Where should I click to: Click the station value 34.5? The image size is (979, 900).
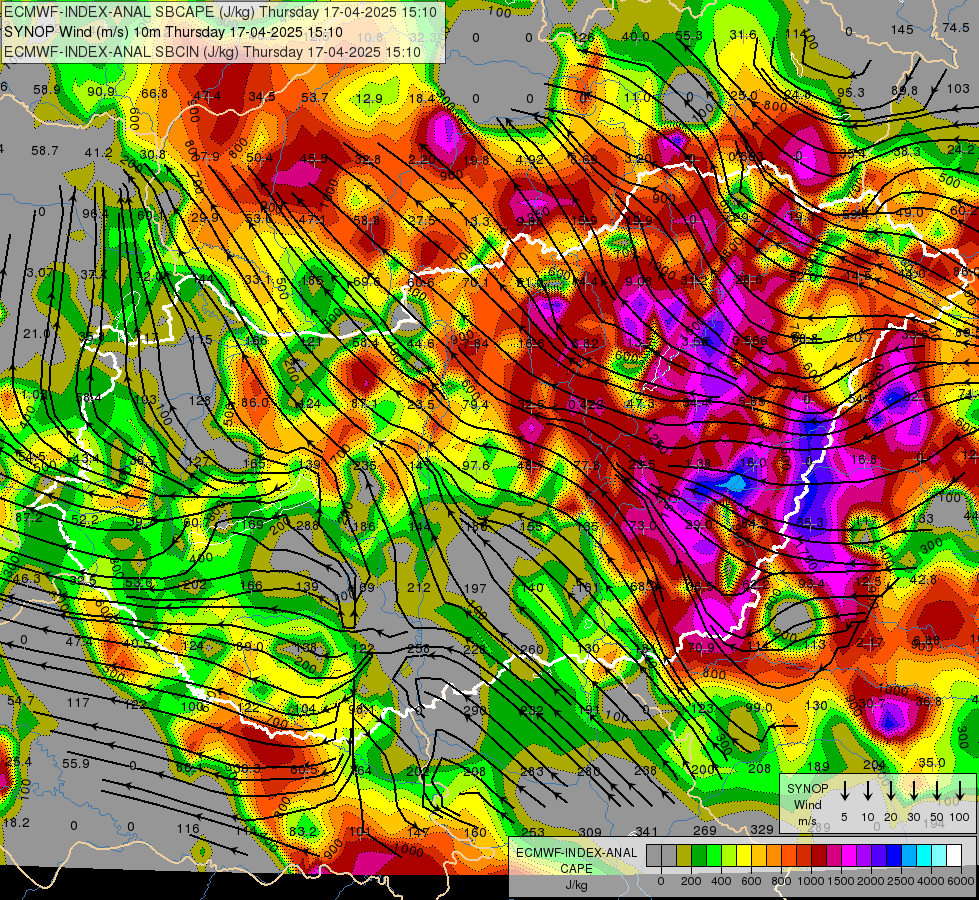tap(262, 96)
